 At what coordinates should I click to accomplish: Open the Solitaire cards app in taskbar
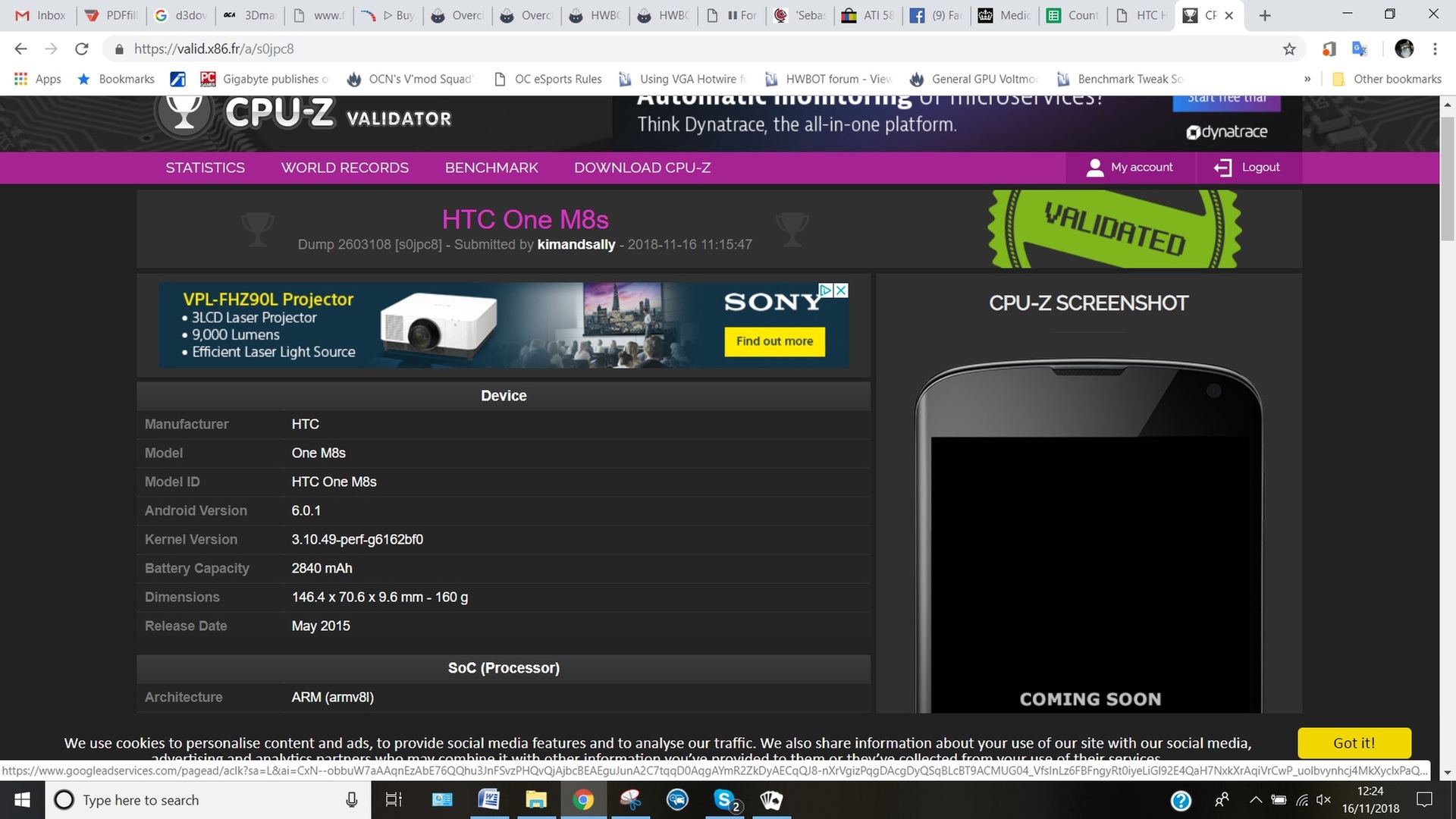(x=771, y=800)
